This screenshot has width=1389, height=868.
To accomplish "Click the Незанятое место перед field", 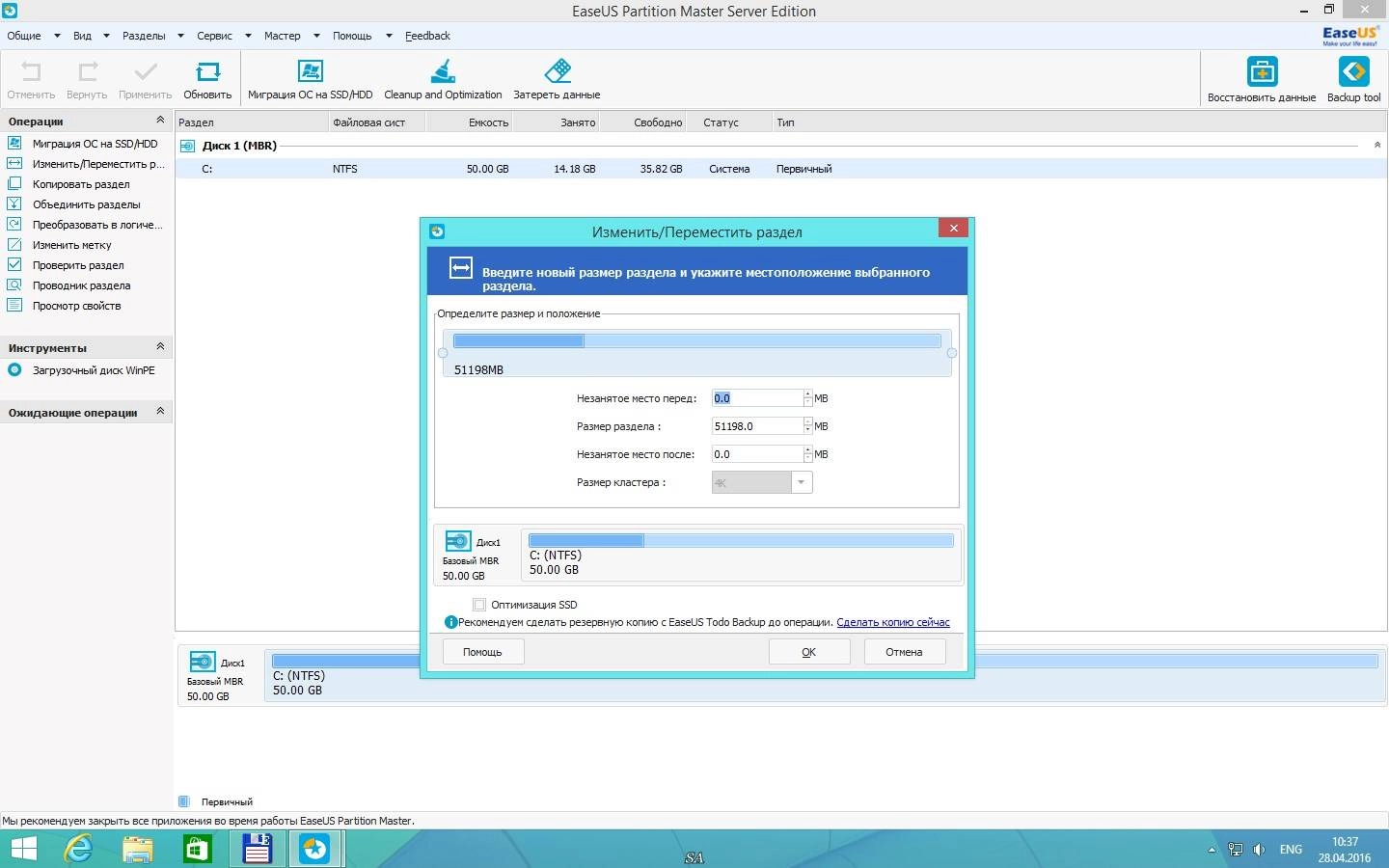I will (757, 398).
